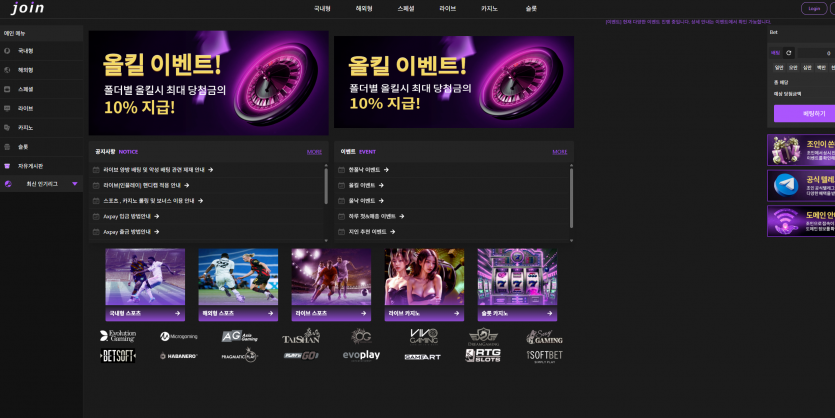Click the 최신 인기리그 purple league icon
835x418 pixels.
pyautogui.click(x=8, y=184)
